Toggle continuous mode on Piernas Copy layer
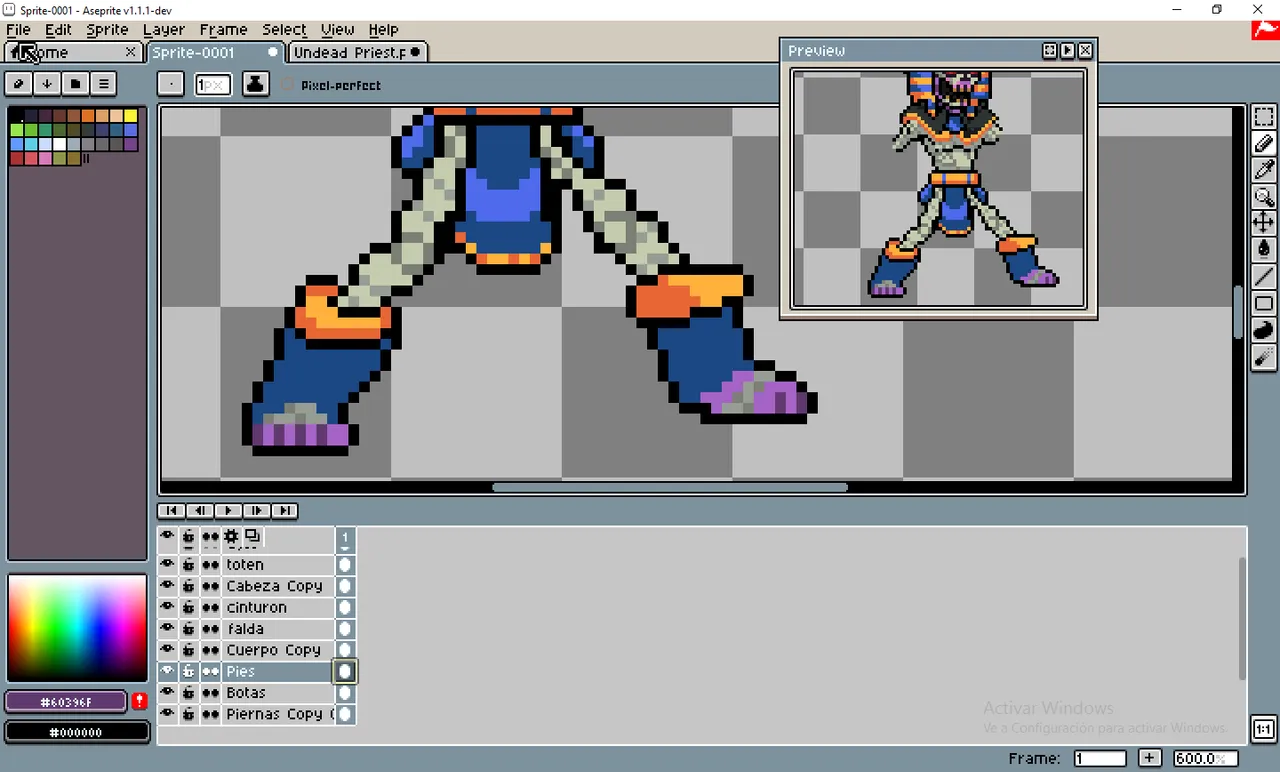 (210, 714)
